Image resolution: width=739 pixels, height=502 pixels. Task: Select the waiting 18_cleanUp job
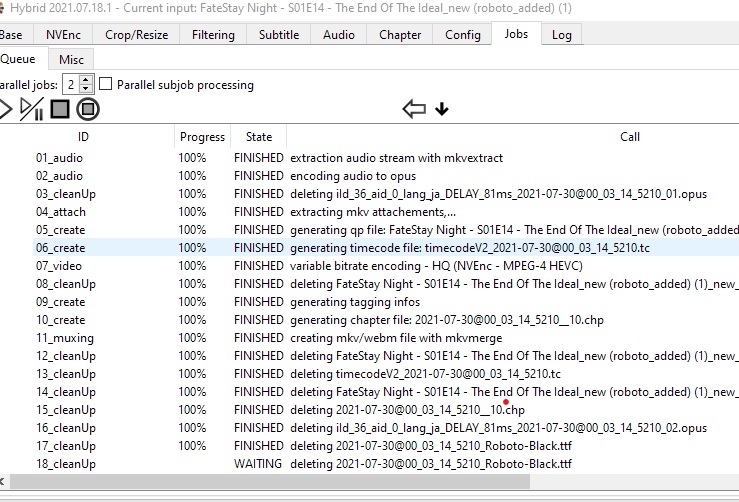[x=66, y=464]
